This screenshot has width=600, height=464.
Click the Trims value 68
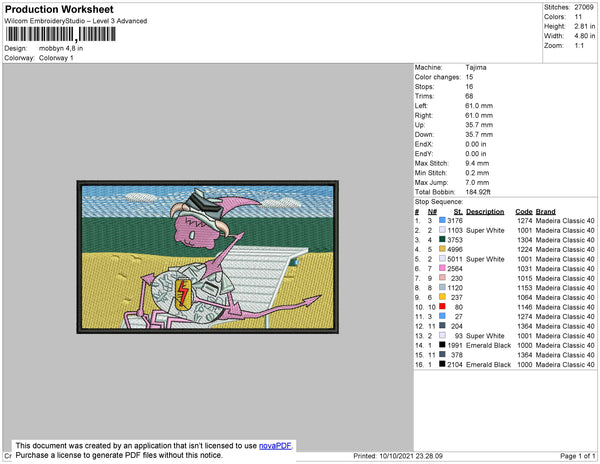[x=470, y=96]
